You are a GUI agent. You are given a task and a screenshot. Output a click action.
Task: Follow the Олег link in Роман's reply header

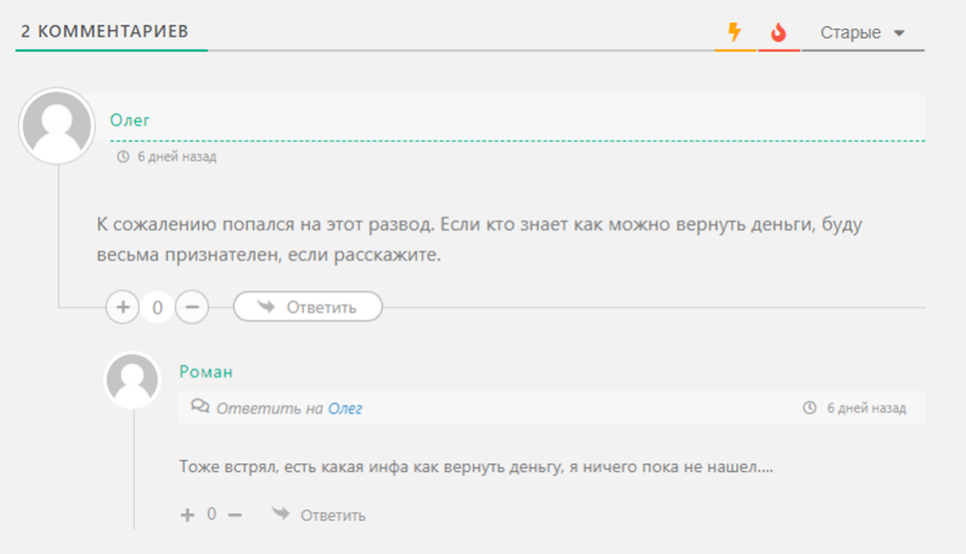click(x=345, y=408)
